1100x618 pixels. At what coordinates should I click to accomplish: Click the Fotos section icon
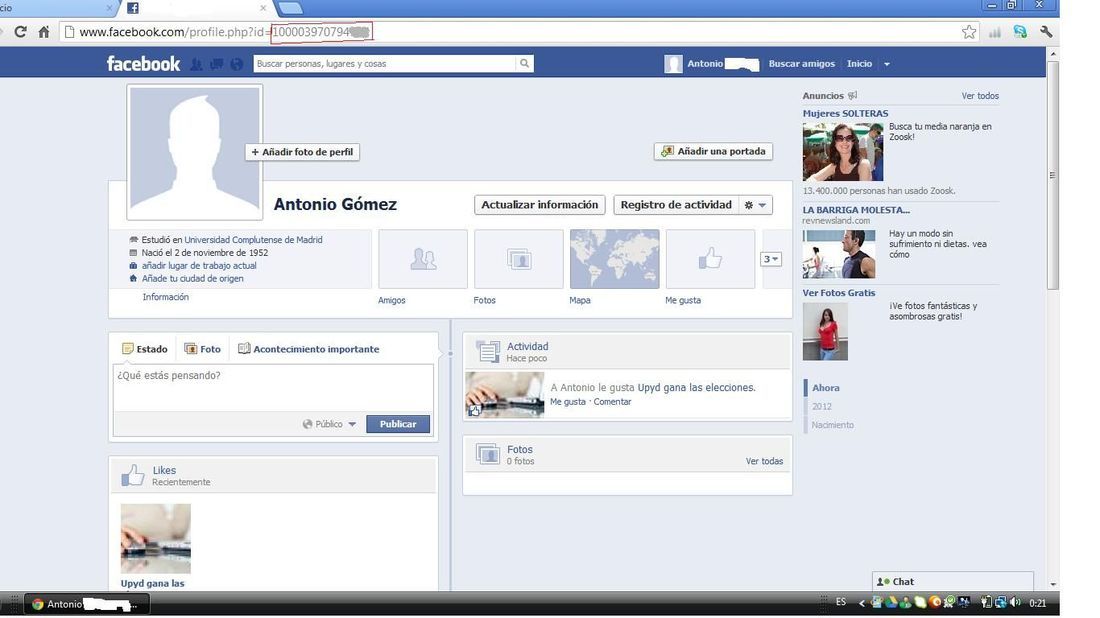tap(488, 454)
